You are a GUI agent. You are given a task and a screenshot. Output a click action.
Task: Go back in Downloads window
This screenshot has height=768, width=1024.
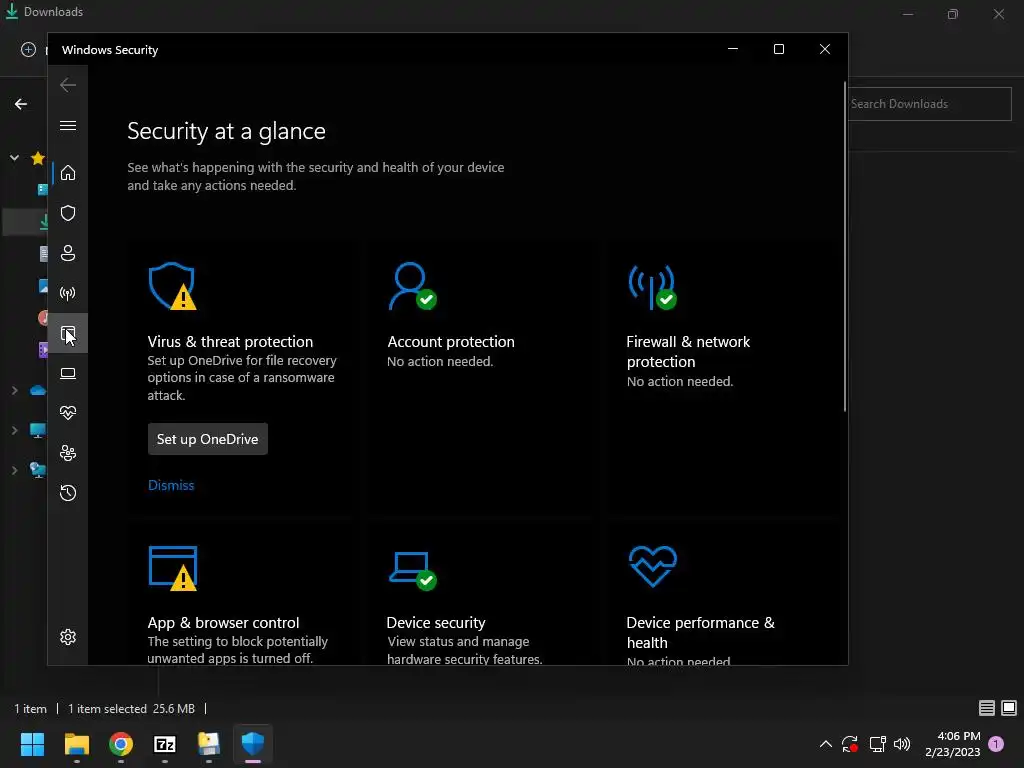pos(21,104)
